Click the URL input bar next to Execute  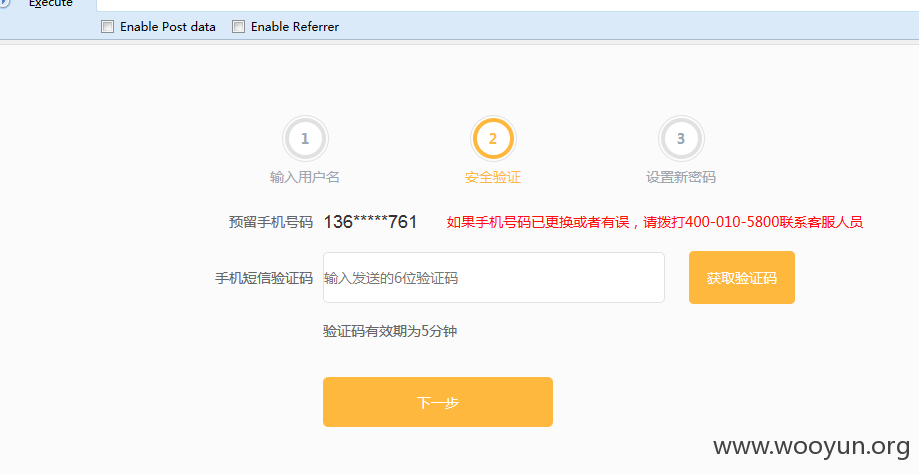(x=508, y=5)
